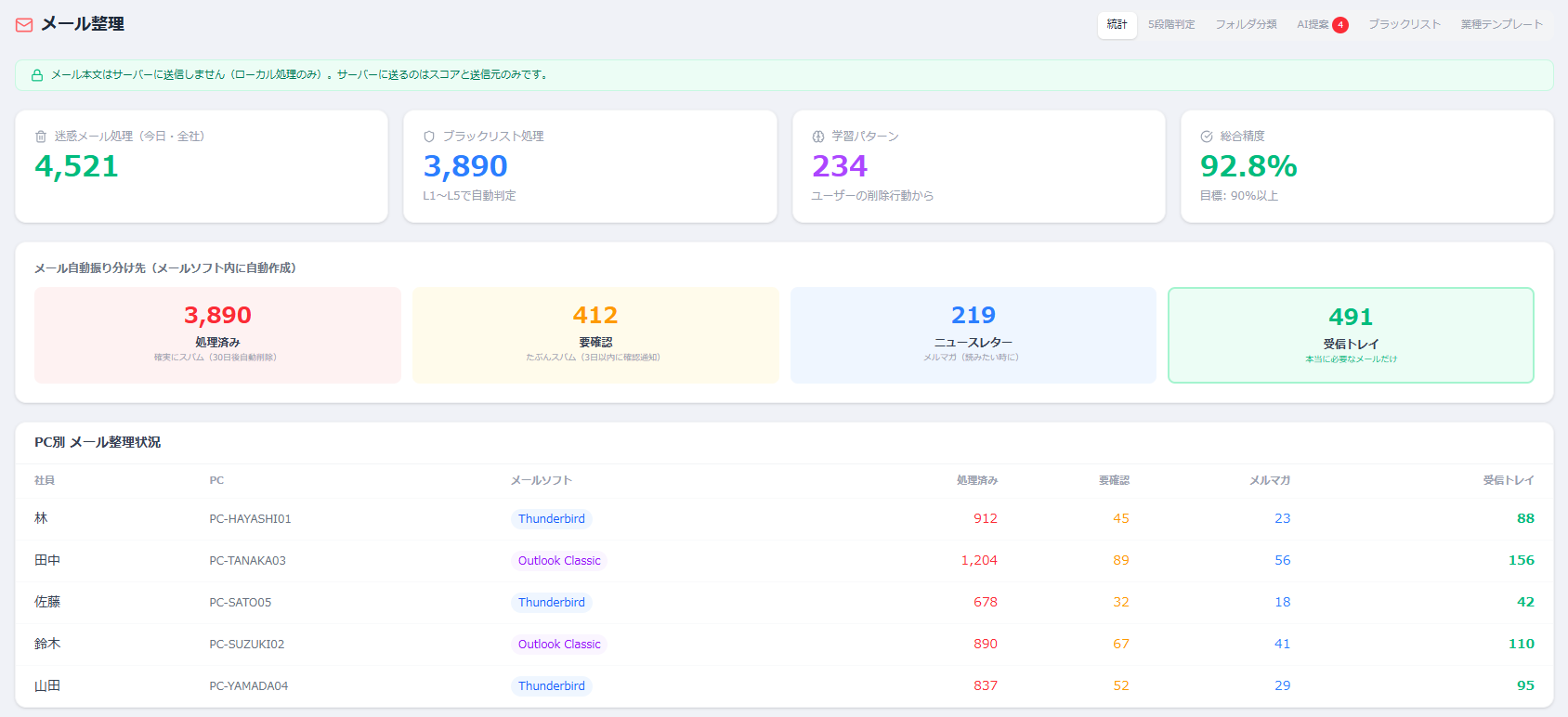Screen dimensions: 1568x717
Task: Click the 社員 column header
Action: (x=45, y=480)
